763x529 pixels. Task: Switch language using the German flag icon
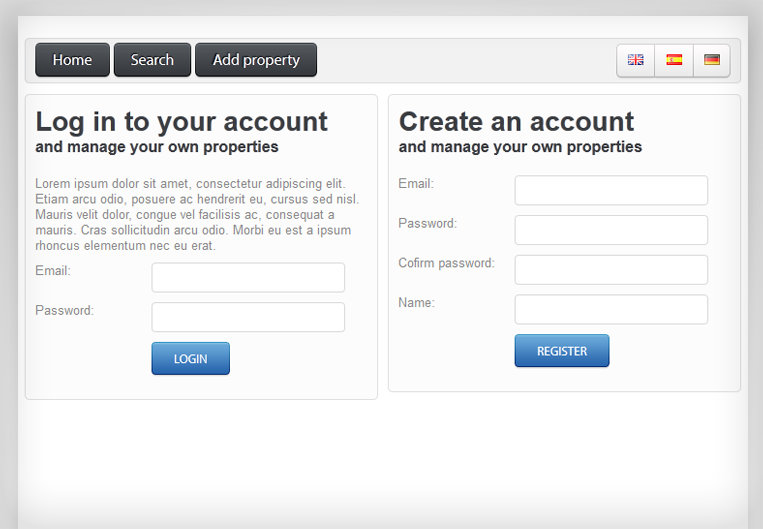click(x=712, y=60)
